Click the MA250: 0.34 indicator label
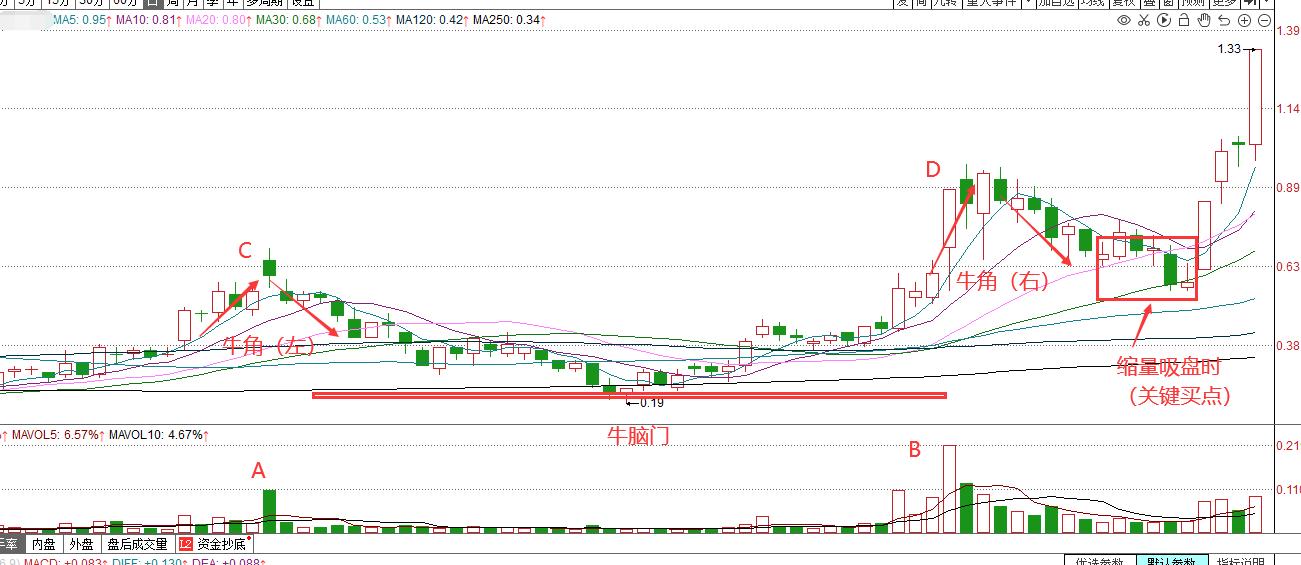The height and width of the screenshot is (565, 1301). pyautogui.click(x=509, y=20)
